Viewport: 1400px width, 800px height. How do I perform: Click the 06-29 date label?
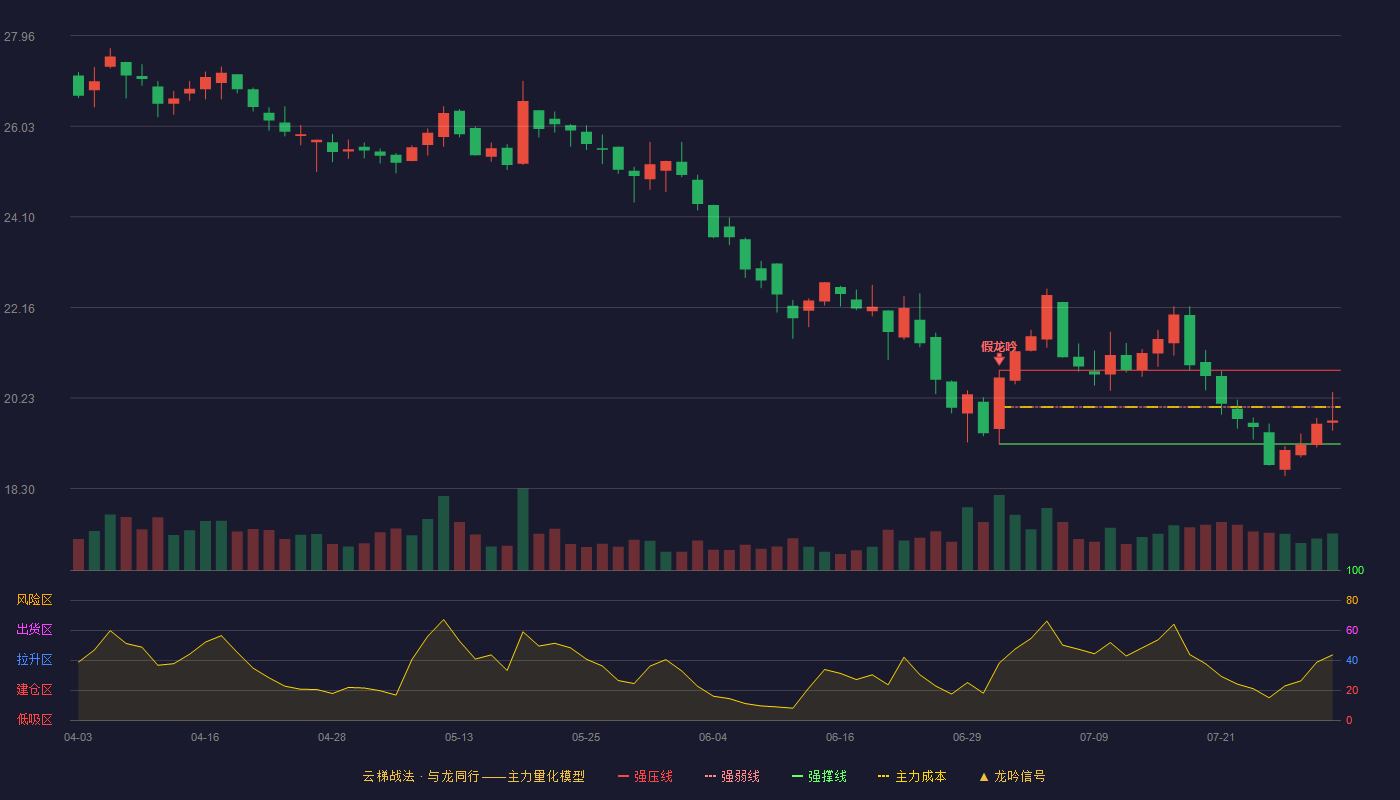coord(967,737)
